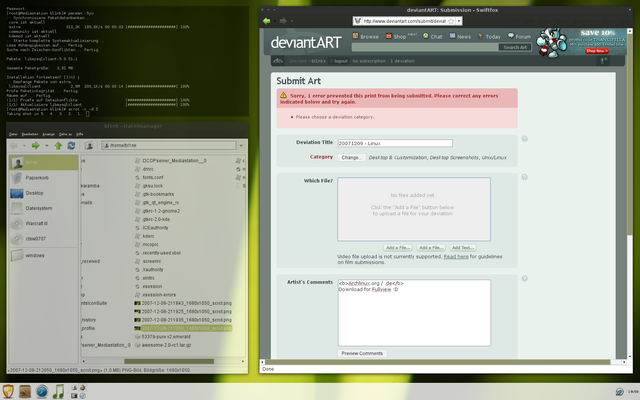This screenshot has height=400, width=640.
Task: Go up one folder in the Dateimanager
Action: click(58, 146)
